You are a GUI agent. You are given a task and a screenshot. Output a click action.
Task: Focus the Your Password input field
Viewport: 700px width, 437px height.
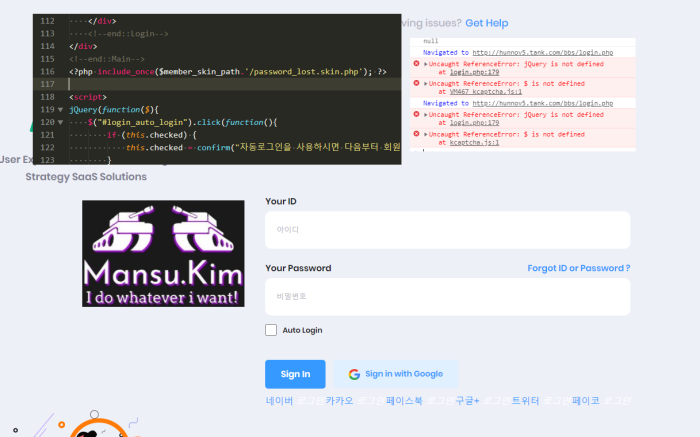pos(447,297)
